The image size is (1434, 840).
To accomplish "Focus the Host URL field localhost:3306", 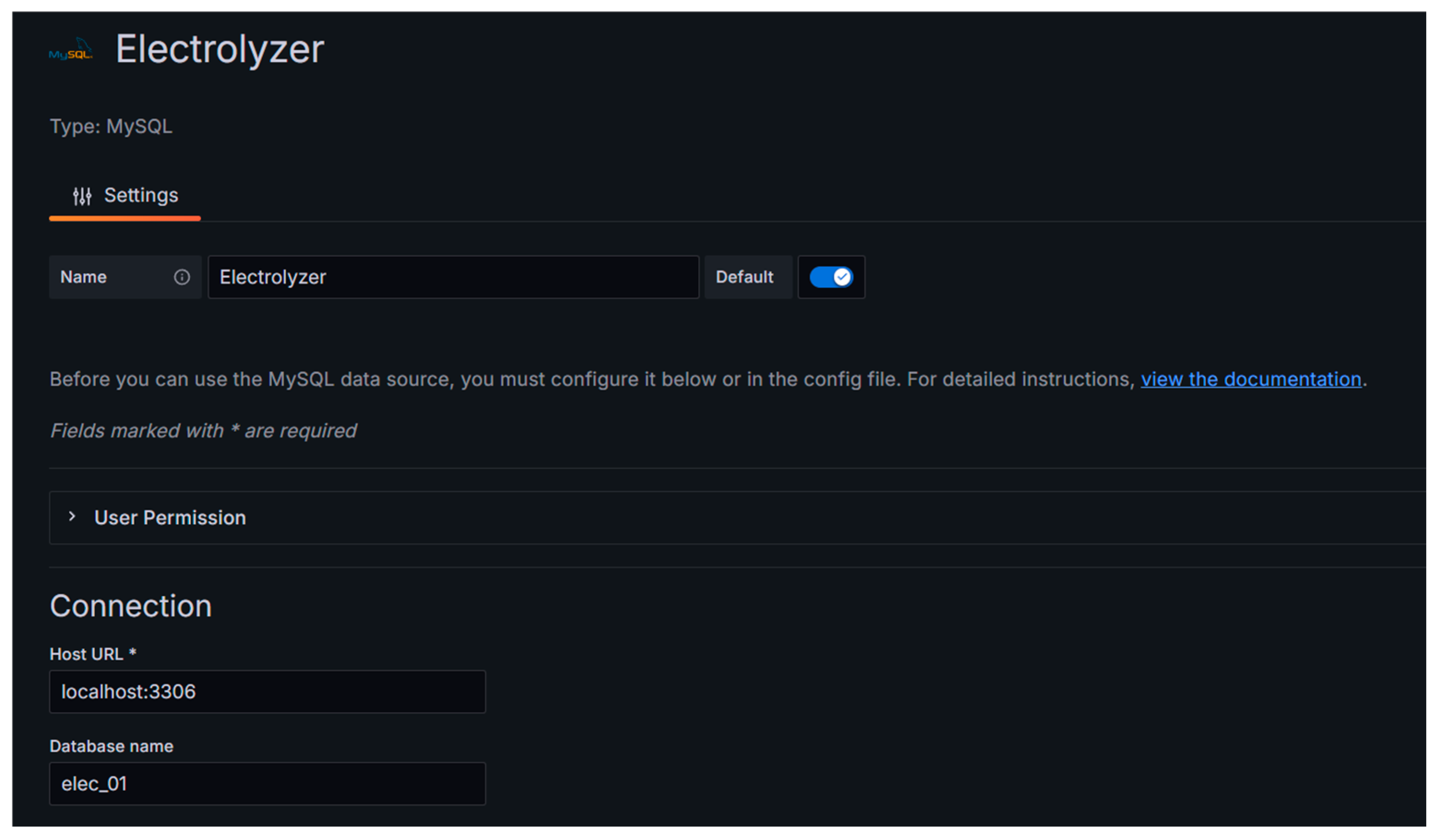I will 267,692.
